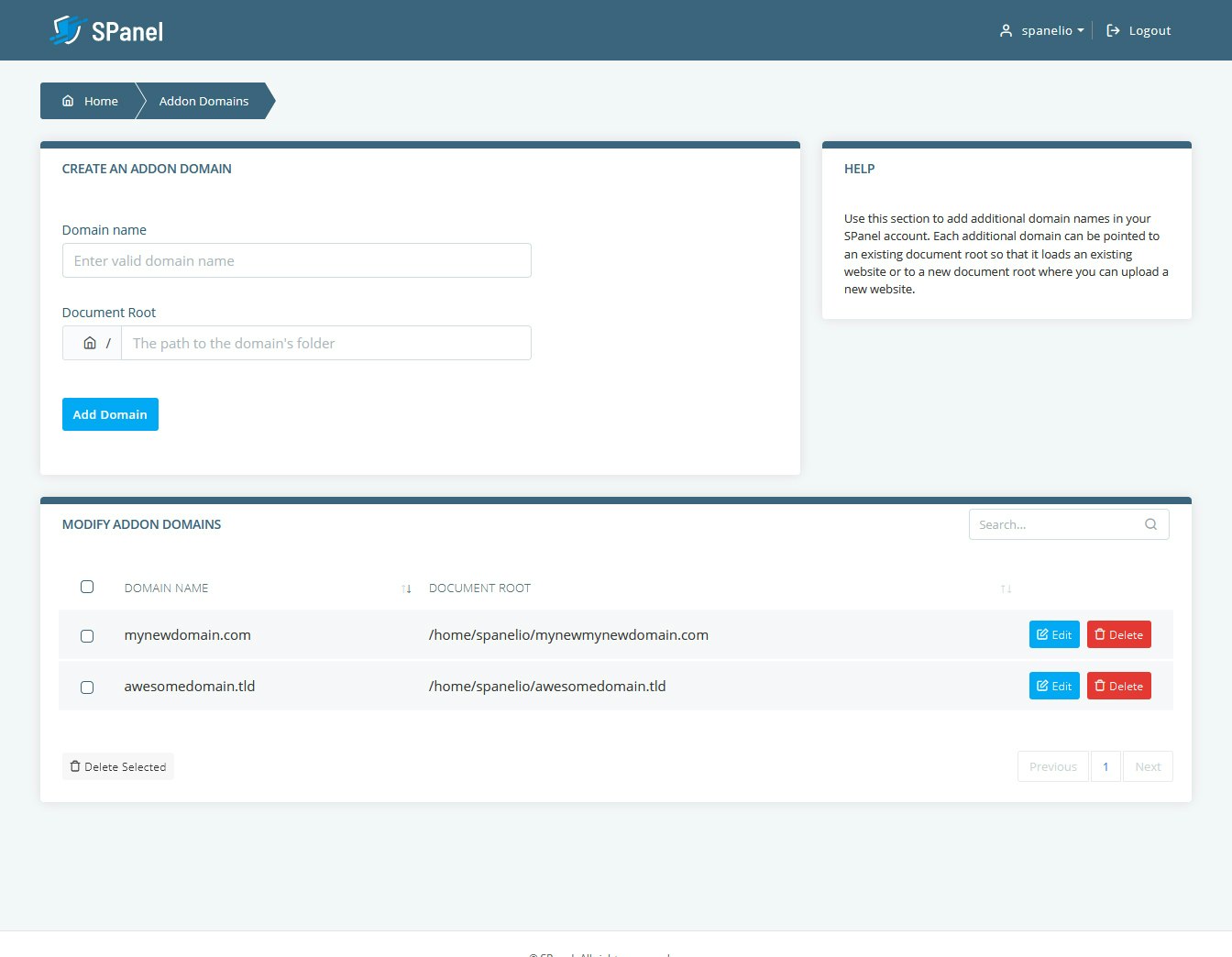The image size is (1232, 957).
Task: Click the pencil Edit icon for mynewdomain.com
Action: click(x=1042, y=633)
